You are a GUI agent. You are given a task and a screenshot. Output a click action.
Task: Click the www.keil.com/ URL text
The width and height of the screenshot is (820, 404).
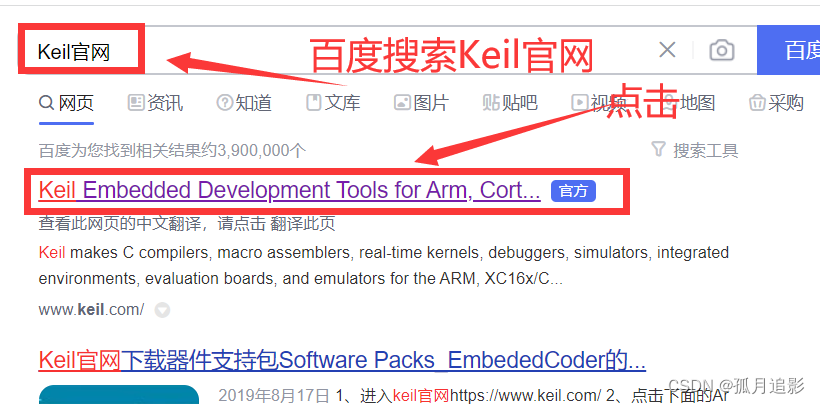(x=92, y=309)
